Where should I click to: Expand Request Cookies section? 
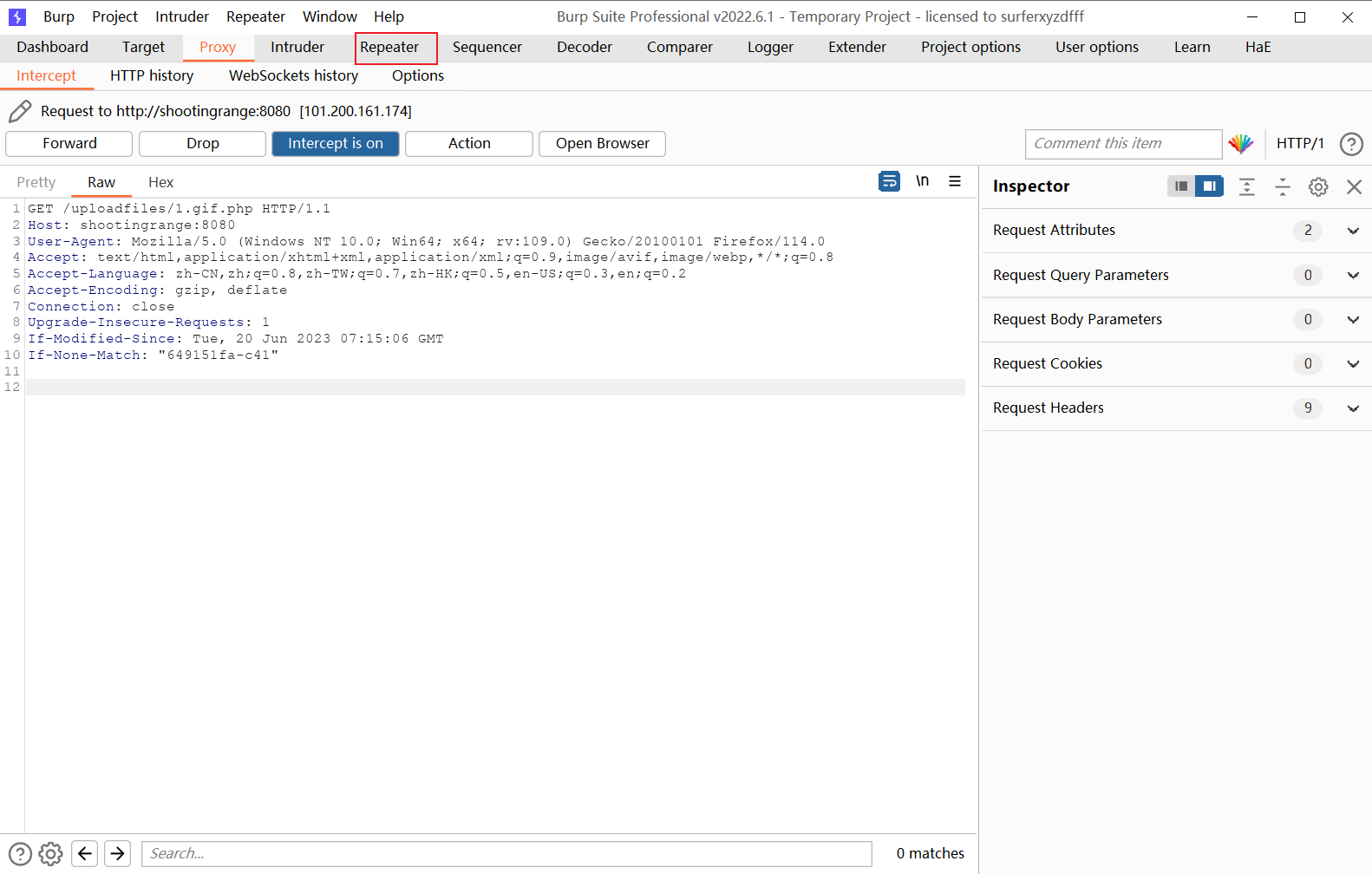[x=1352, y=364]
